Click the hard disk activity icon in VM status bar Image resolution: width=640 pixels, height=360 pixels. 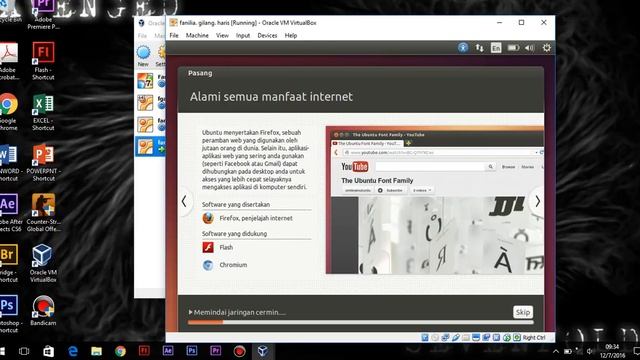pyautogui.click(x=425, y=338)
